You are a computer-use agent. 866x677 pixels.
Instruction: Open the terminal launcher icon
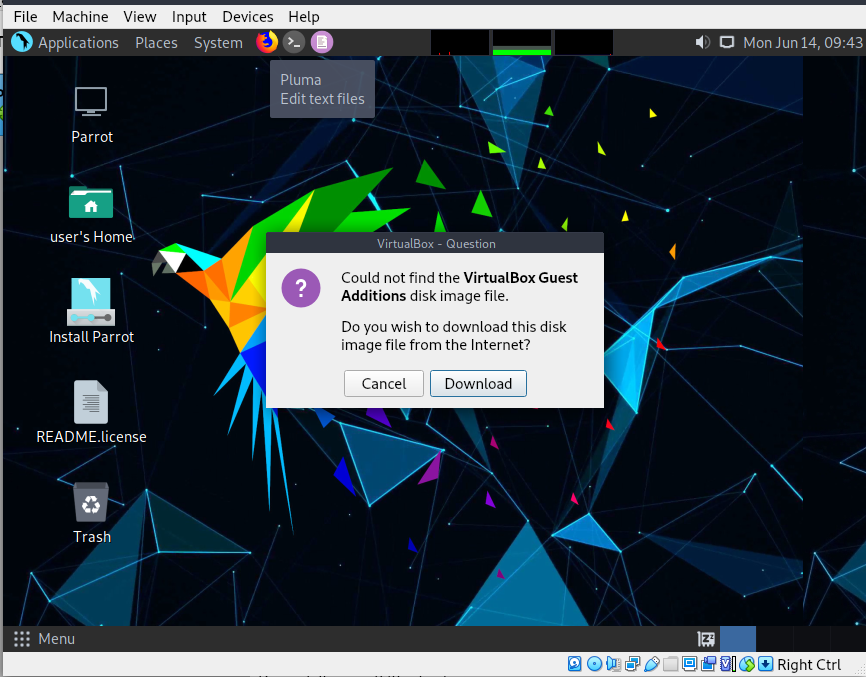[293, 42]
